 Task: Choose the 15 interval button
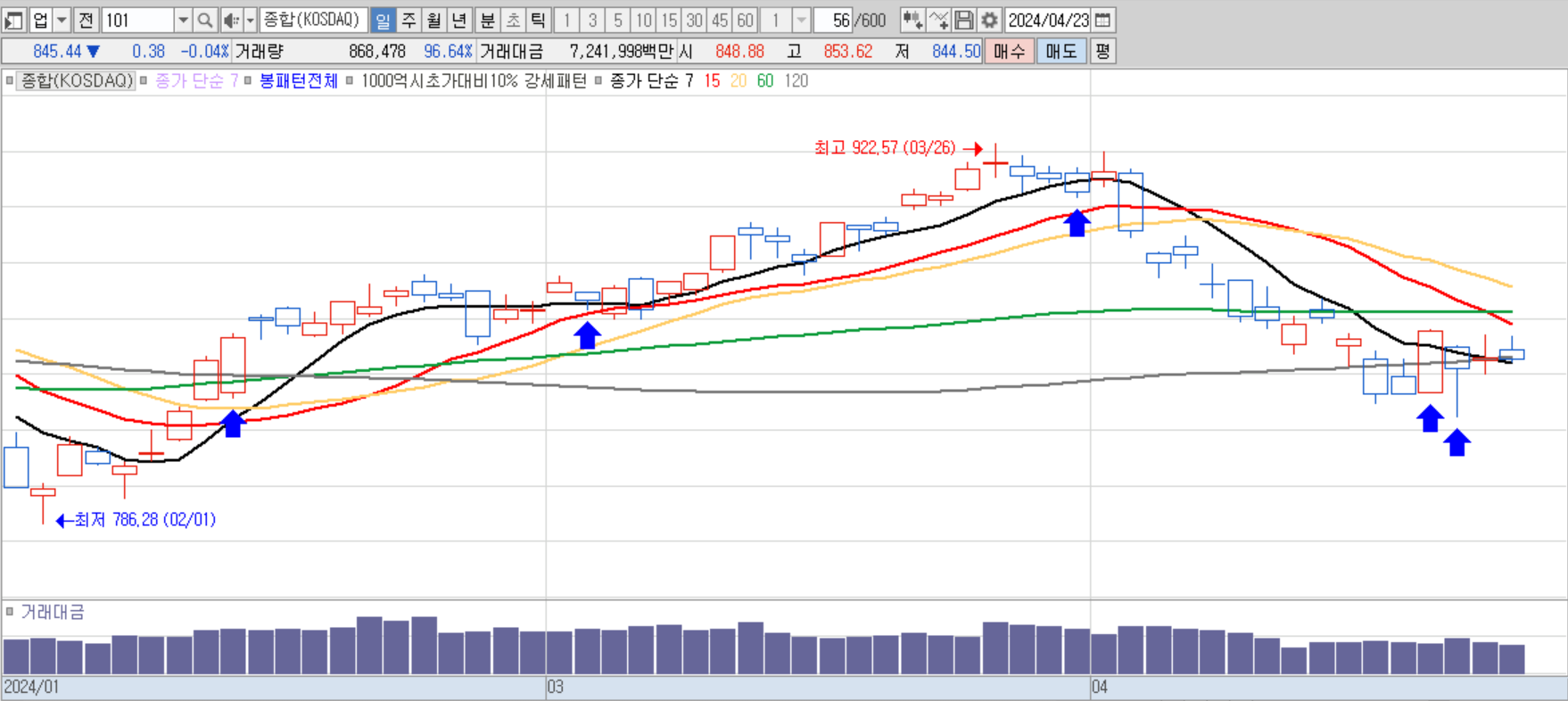[x=669, y=20]
